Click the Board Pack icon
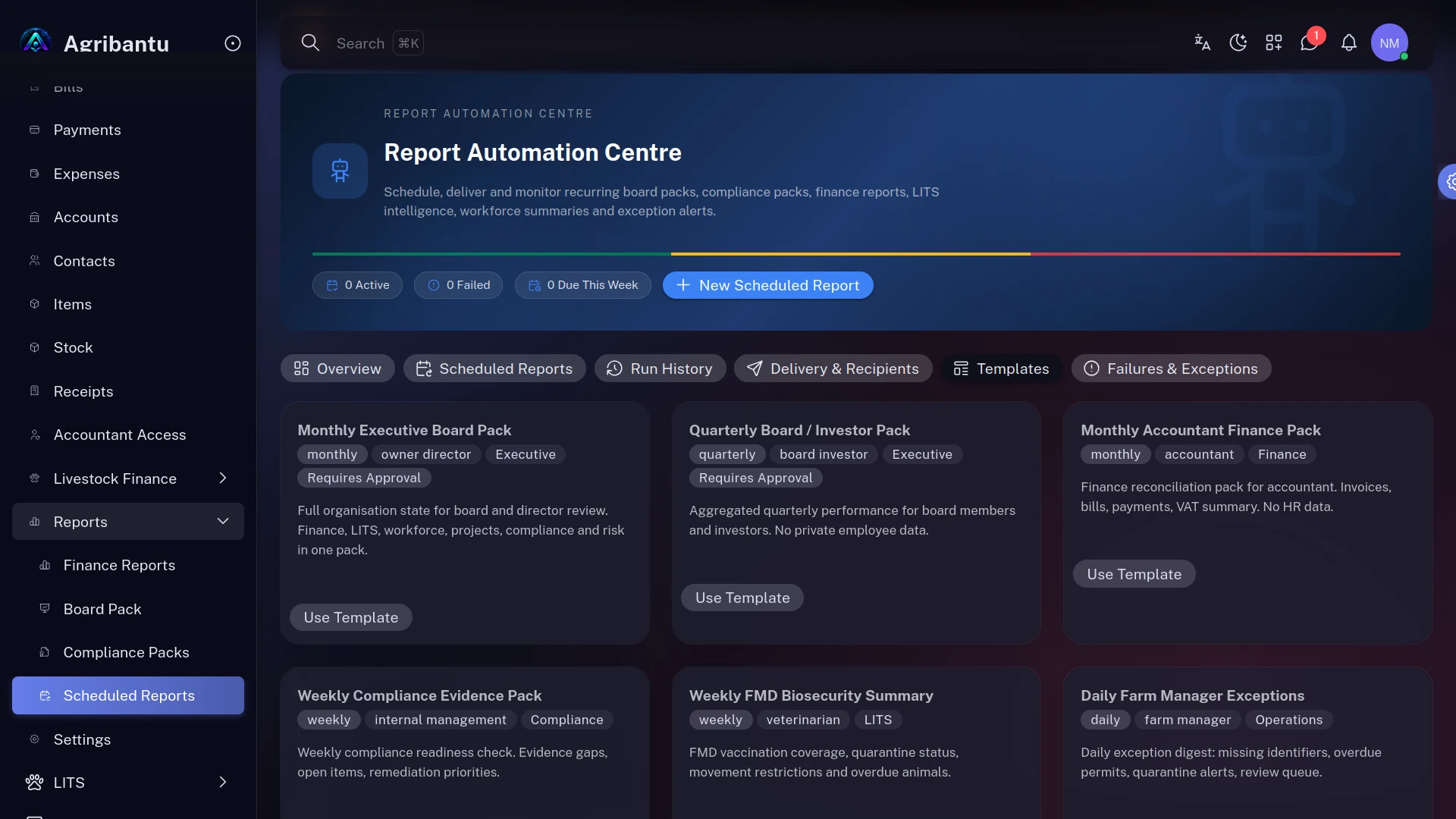 coord(45,609)
